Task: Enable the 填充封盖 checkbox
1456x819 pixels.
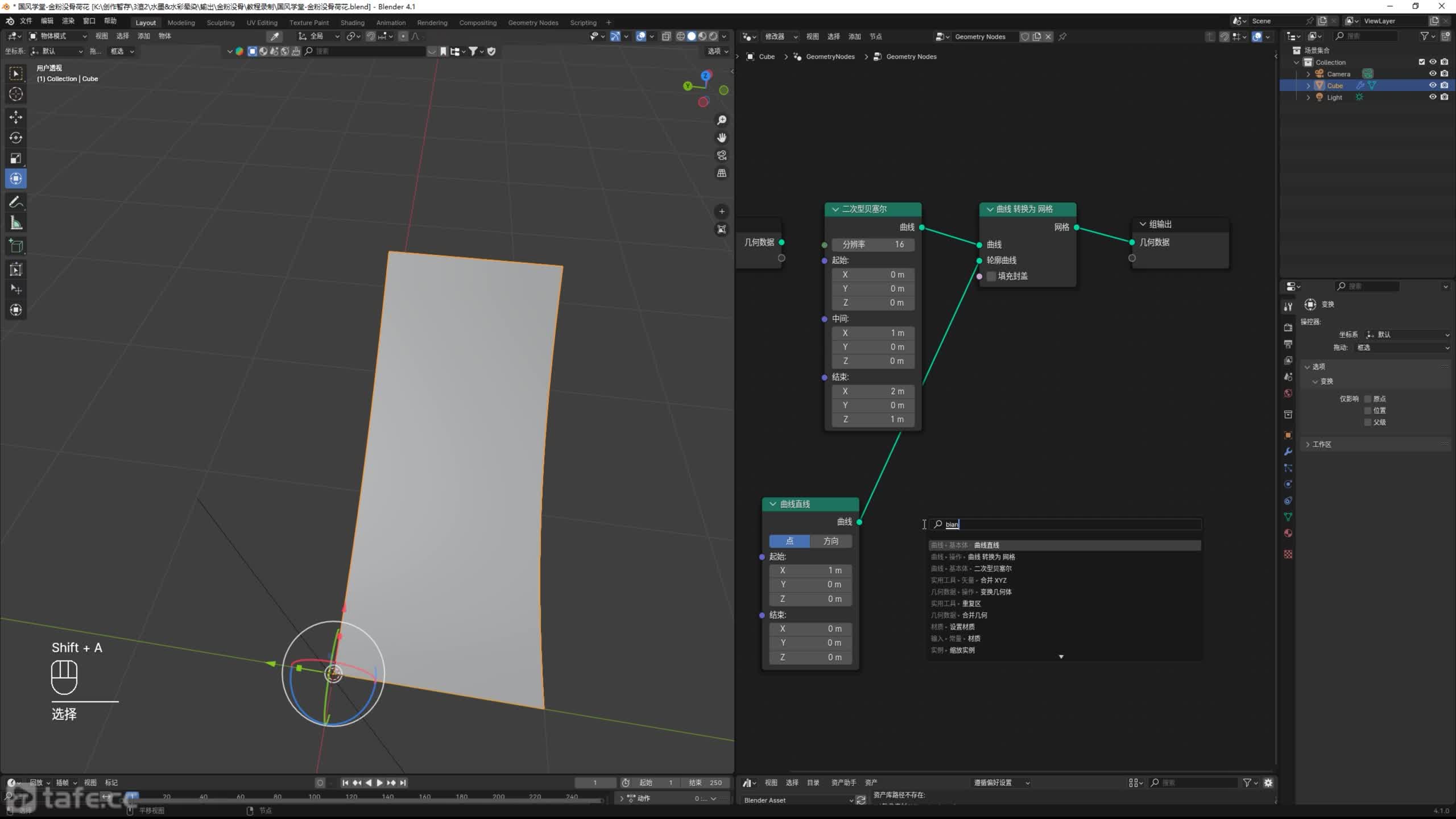Action: point(992,276)
